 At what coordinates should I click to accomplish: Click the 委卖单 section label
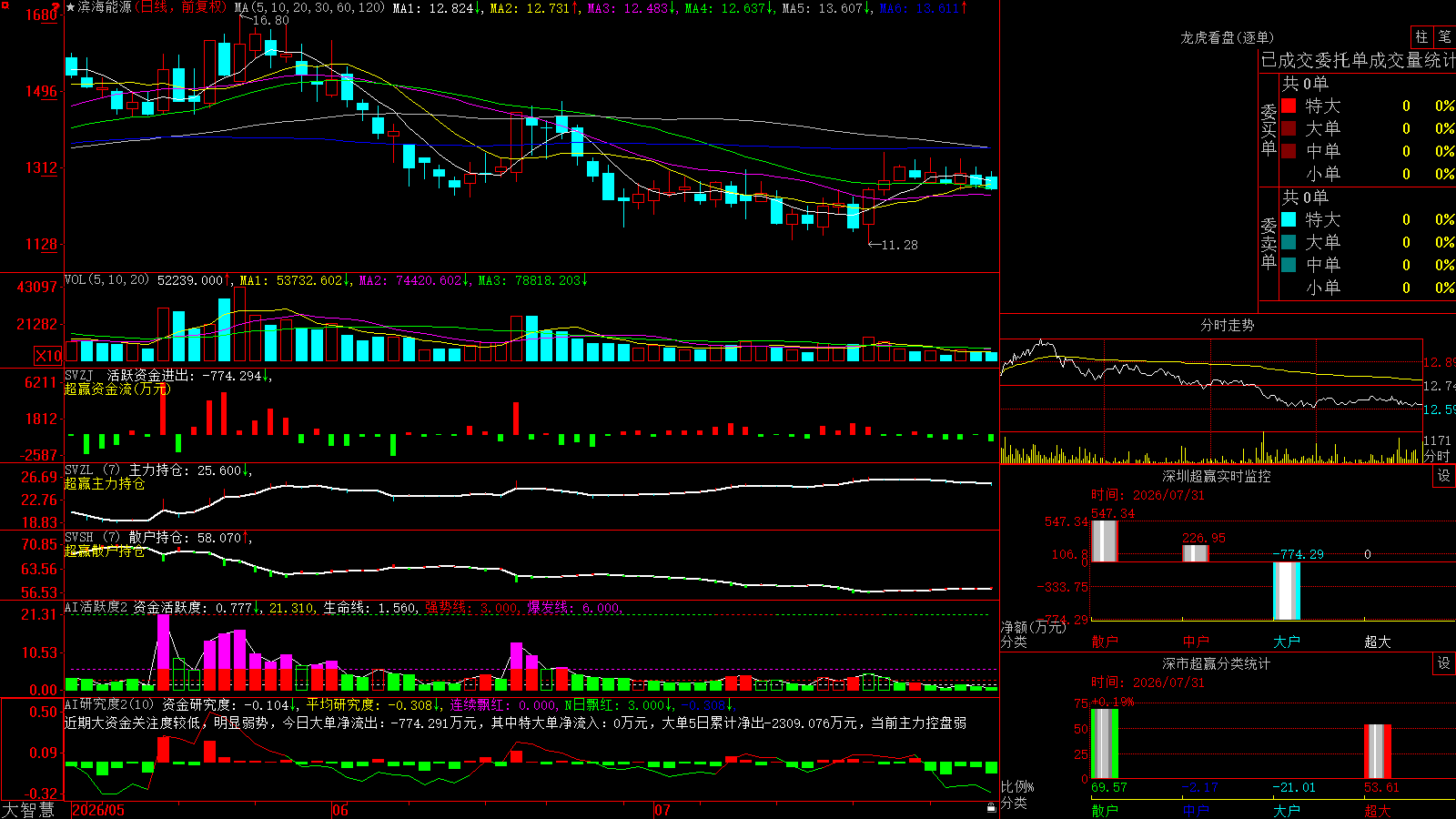tap(1269, 244)
